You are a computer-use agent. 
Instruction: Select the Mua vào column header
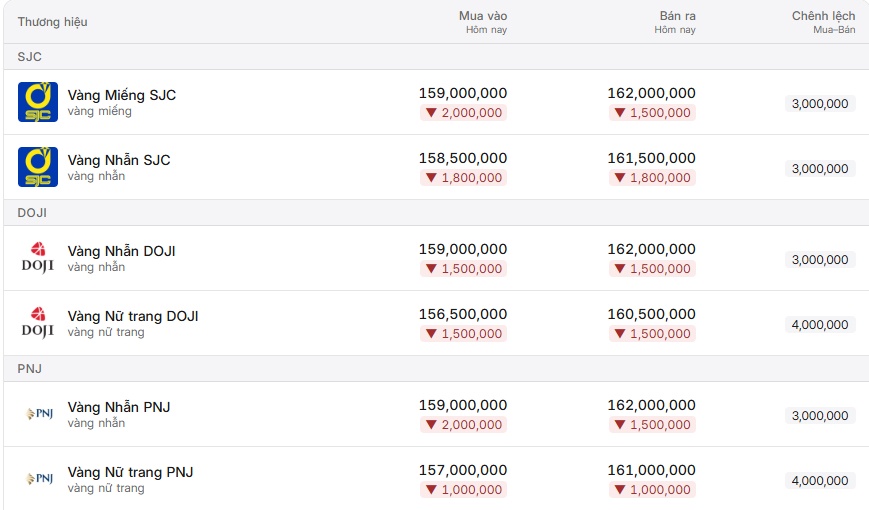pos(483,22)
